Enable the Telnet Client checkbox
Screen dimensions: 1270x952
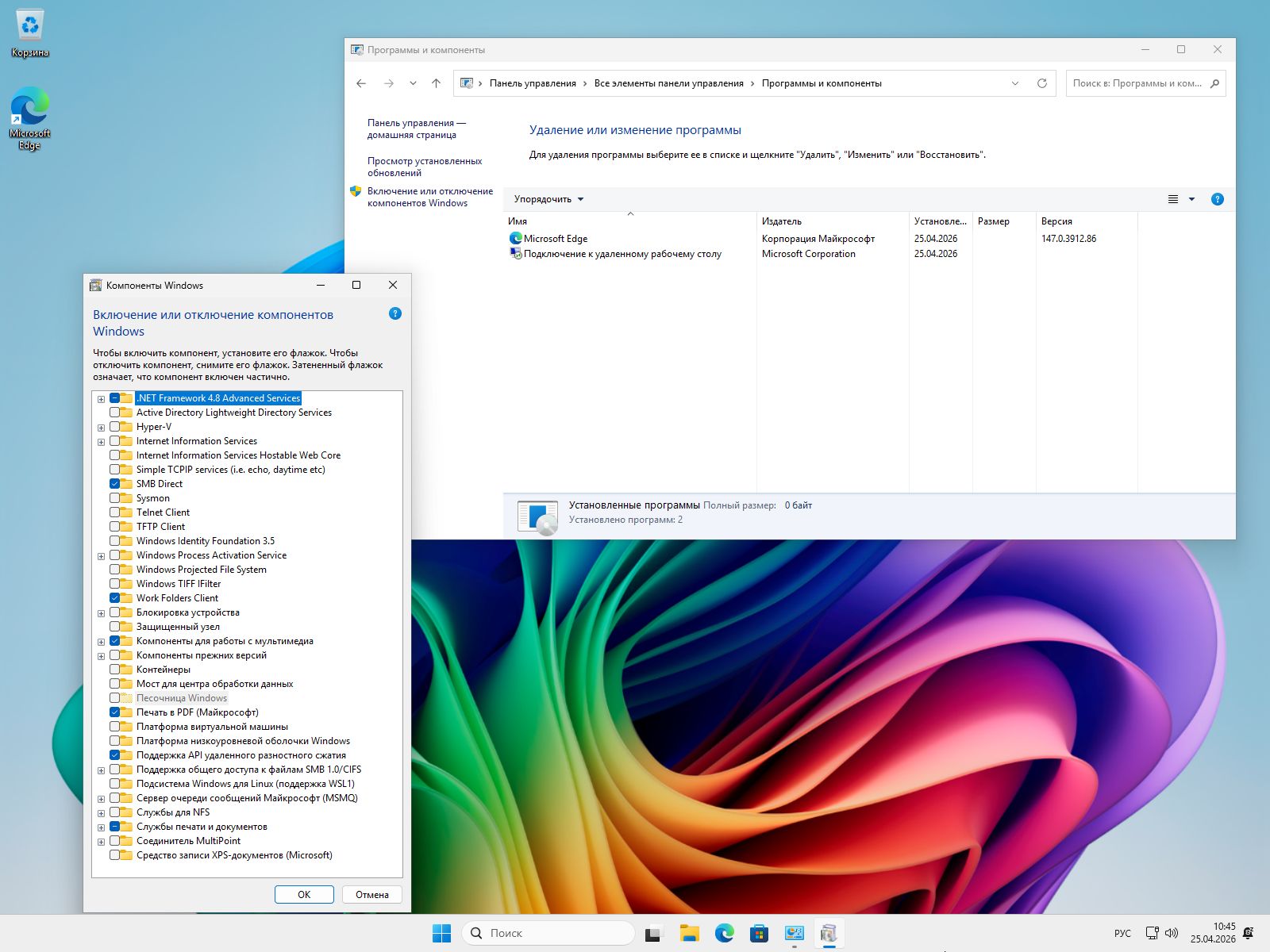coord(115,512)
